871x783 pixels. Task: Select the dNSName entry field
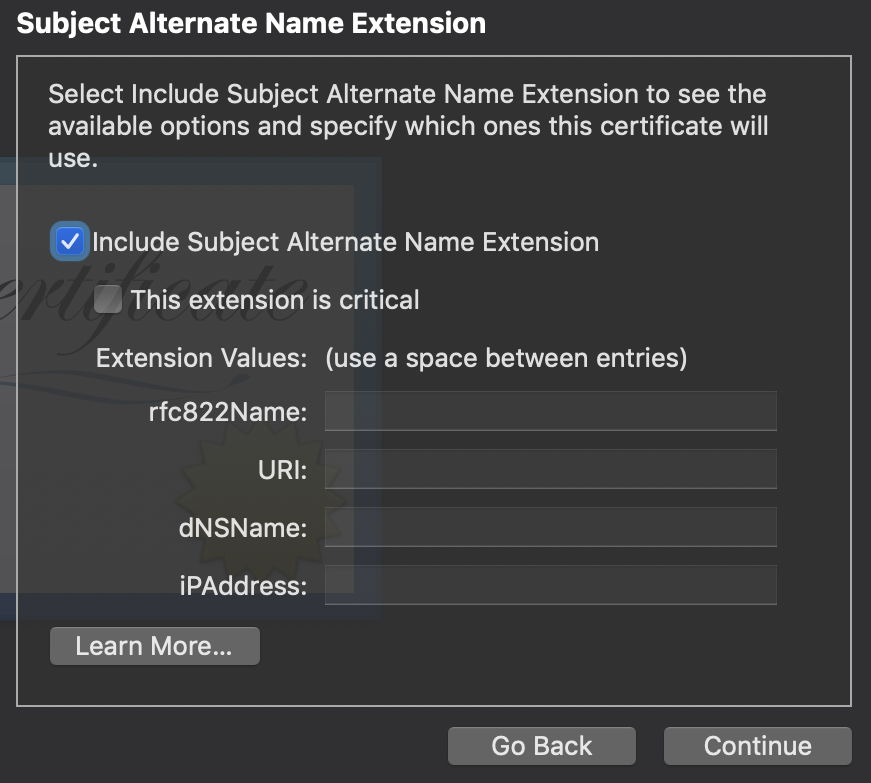550,527
